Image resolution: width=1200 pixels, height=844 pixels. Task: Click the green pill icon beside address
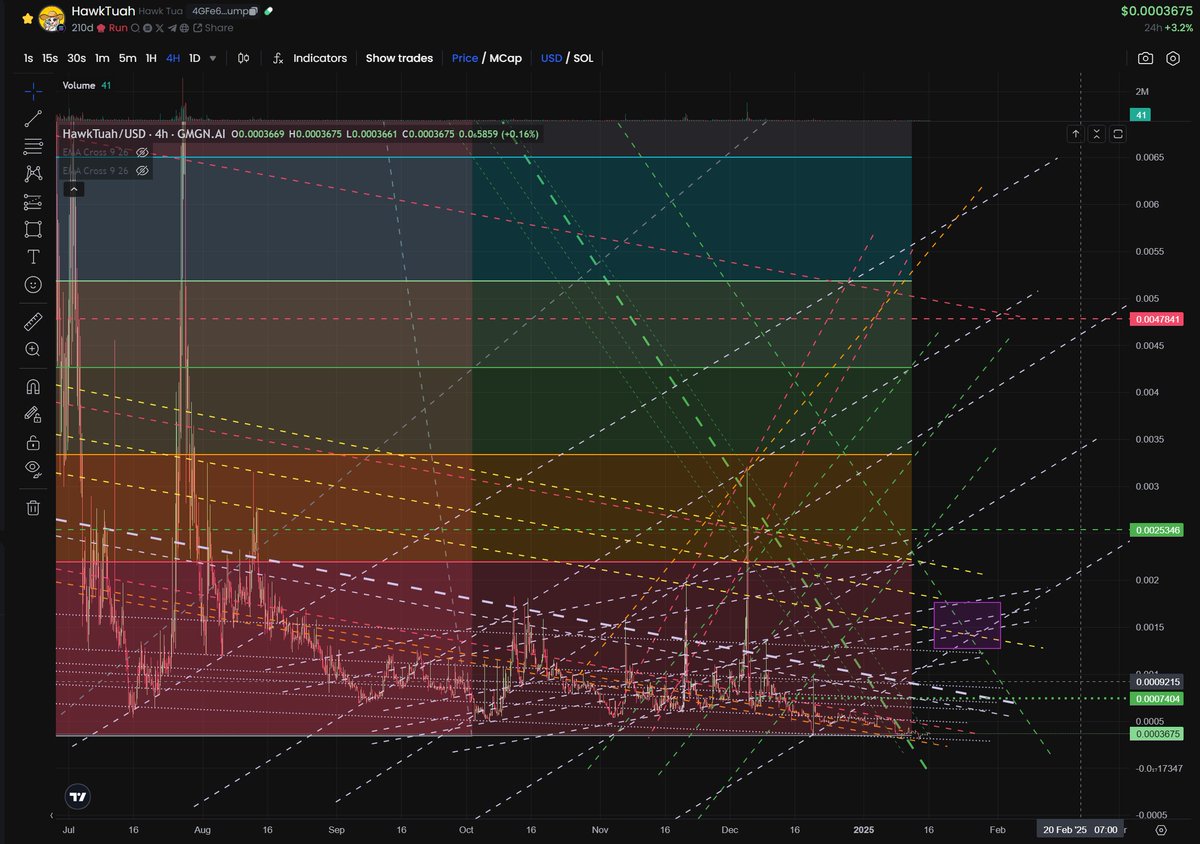(x=268, y=11)
